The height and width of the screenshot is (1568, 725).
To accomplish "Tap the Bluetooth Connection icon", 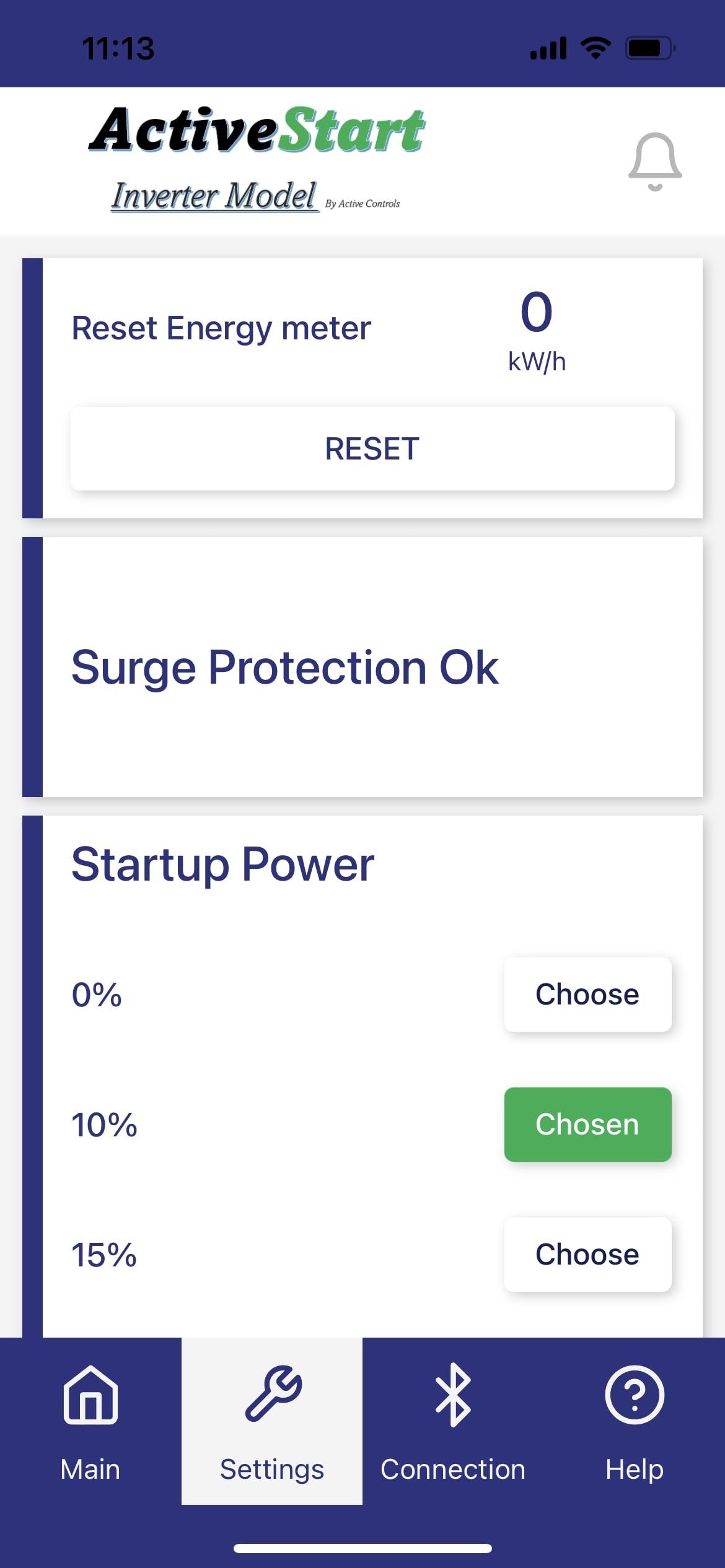I will [453, 1395].
